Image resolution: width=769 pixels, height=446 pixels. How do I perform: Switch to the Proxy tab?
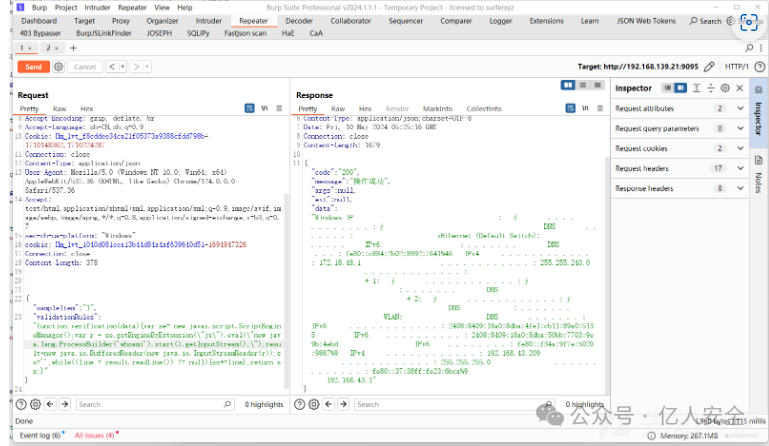(121, 21)
